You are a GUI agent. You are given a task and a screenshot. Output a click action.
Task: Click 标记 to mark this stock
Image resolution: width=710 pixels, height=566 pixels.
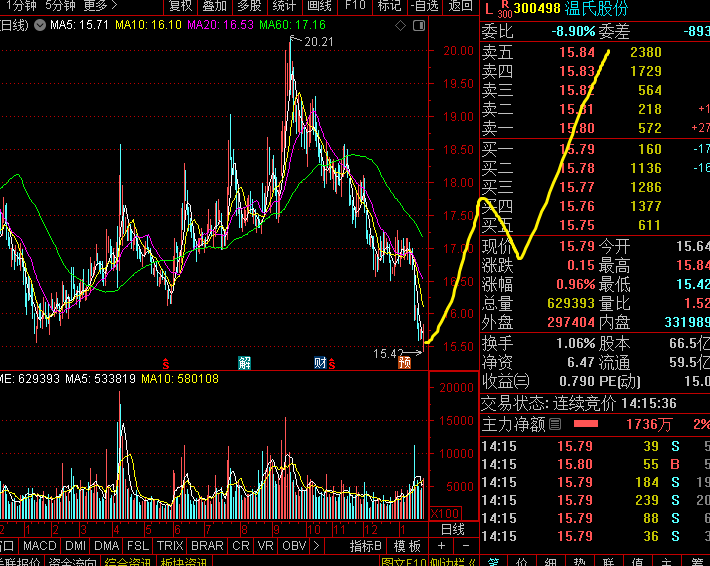click(389, 6)
